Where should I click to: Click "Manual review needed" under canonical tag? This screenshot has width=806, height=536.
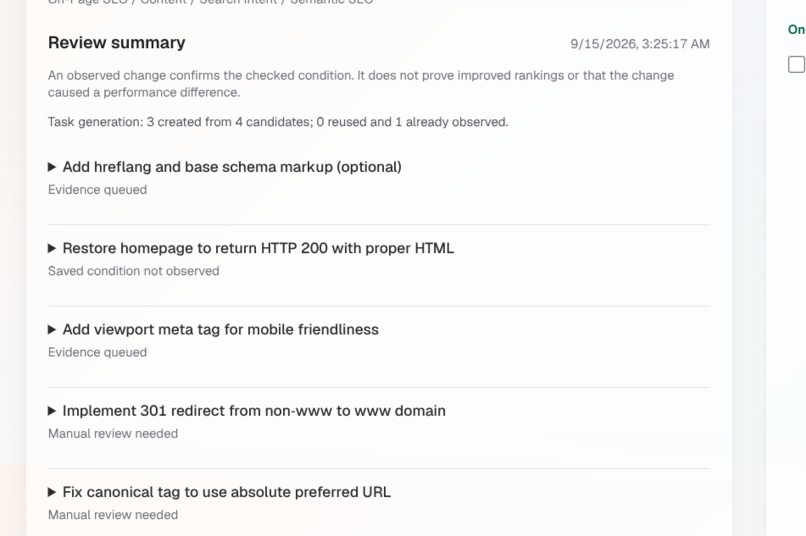[x=113, y=514]
